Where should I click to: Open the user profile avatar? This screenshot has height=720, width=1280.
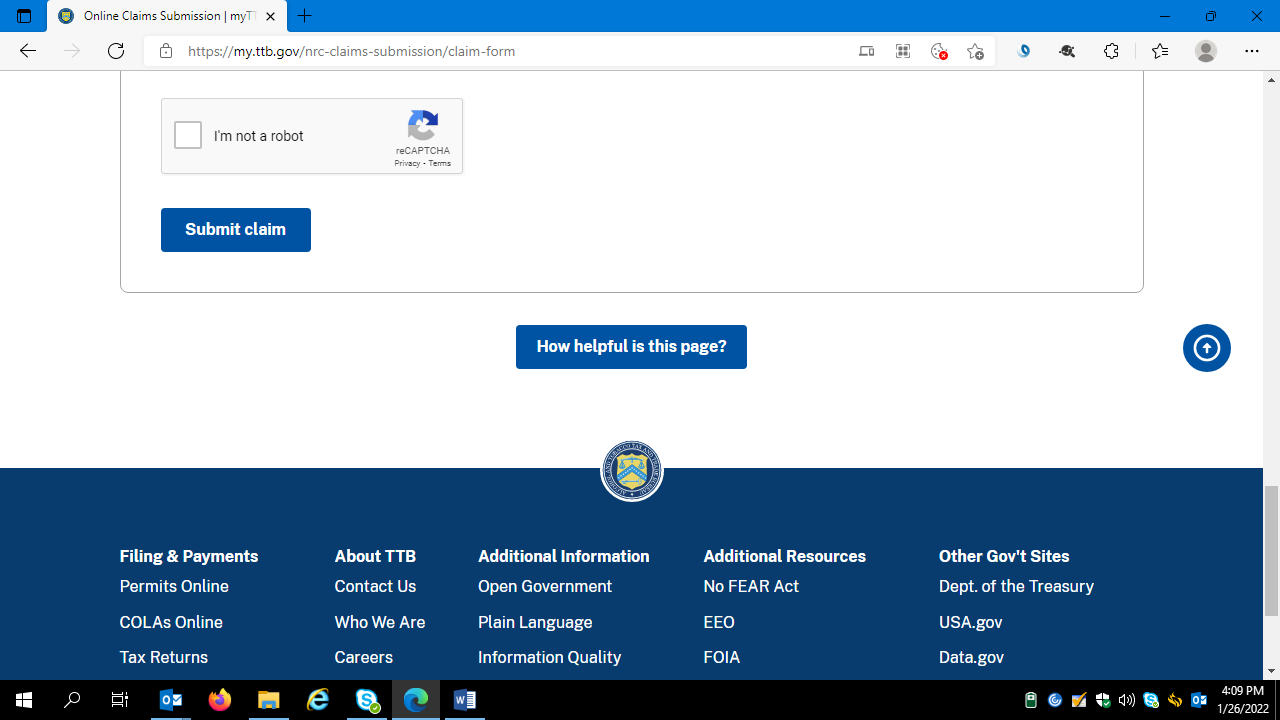pos(1206,51)
